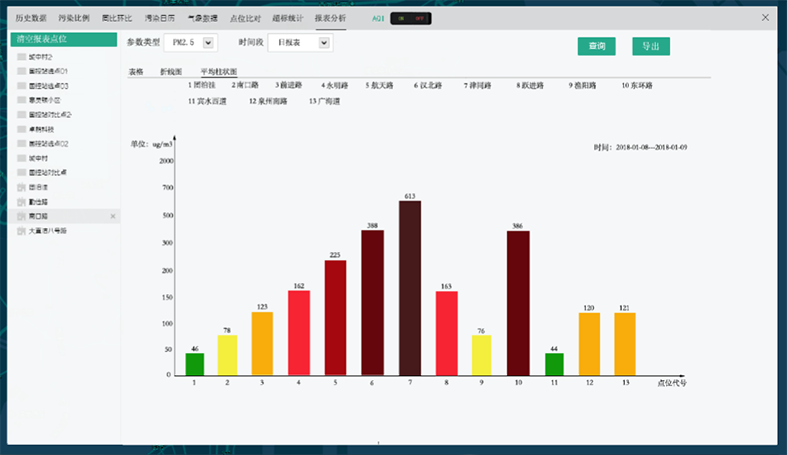The image size is (787, 455).
Task: Check the box for 城中村2
Action: [x=22, y=56]
